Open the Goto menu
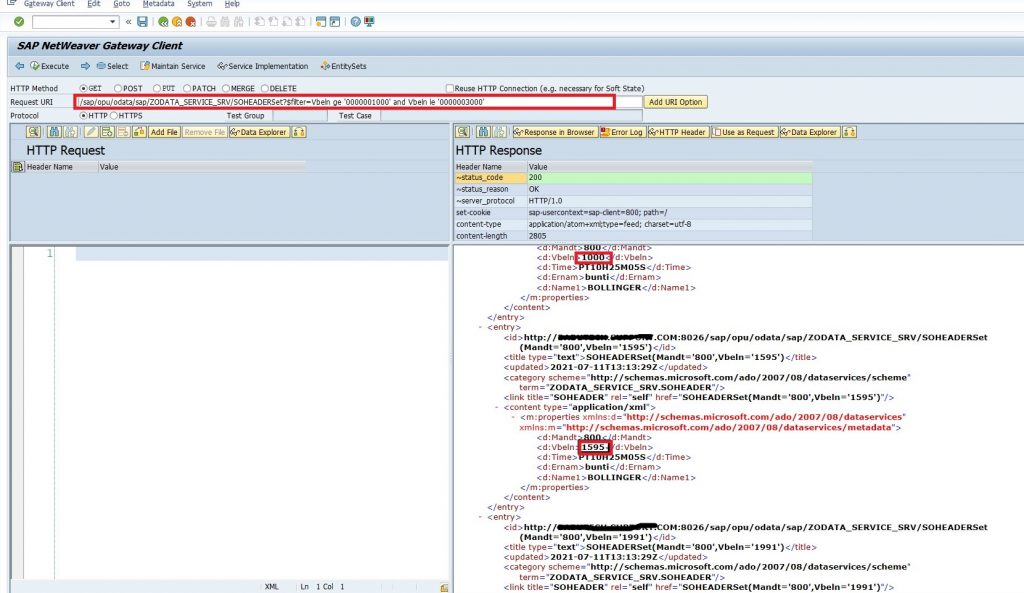 (x=121, y=4)
